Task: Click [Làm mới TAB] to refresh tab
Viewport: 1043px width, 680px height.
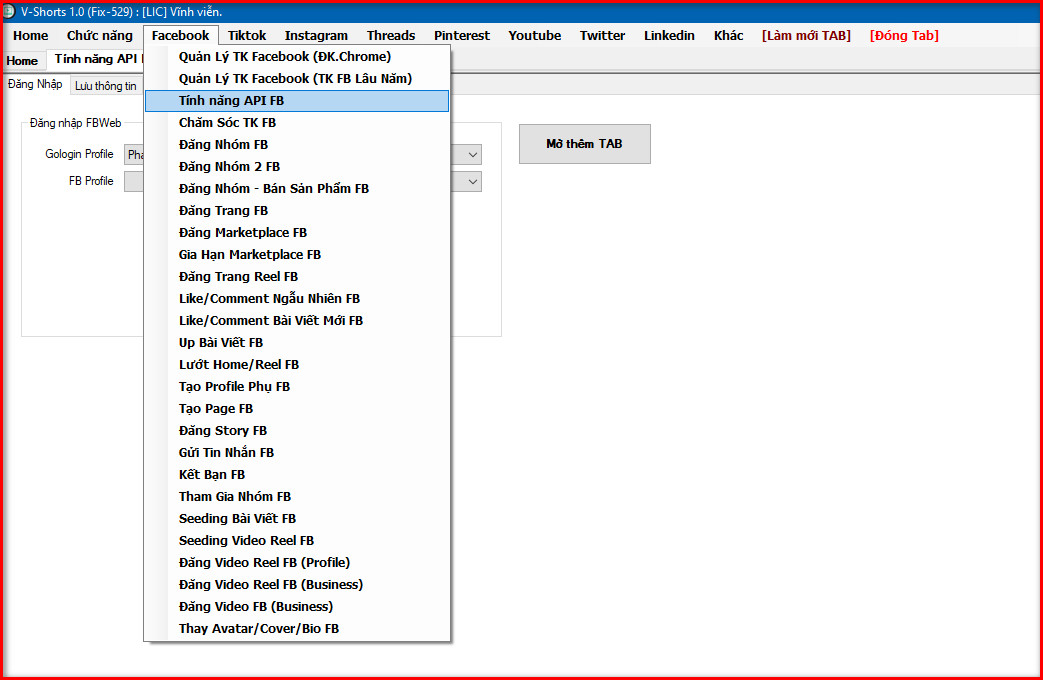Action: click(x=806, y=35)
